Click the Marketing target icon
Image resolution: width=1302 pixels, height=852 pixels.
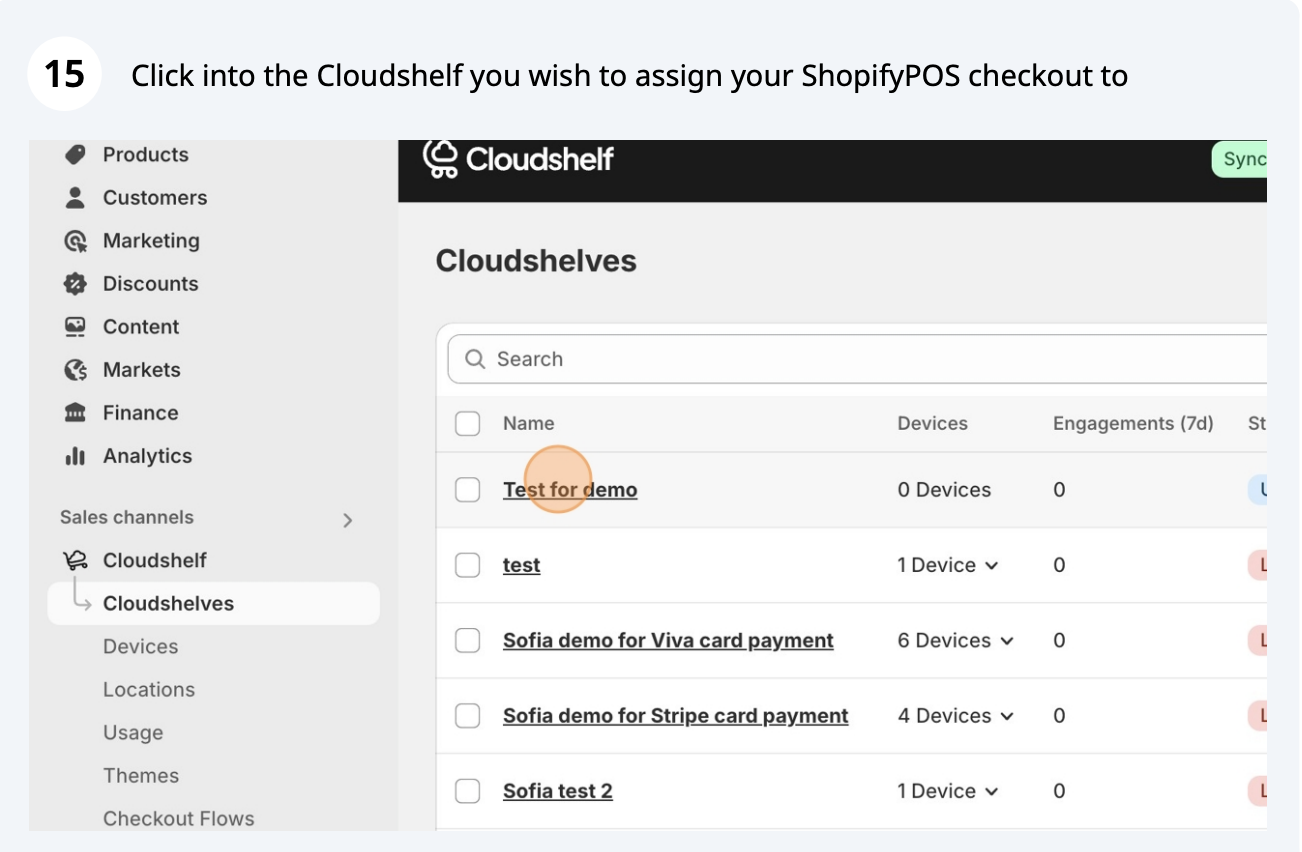click(x=75, y=241)
